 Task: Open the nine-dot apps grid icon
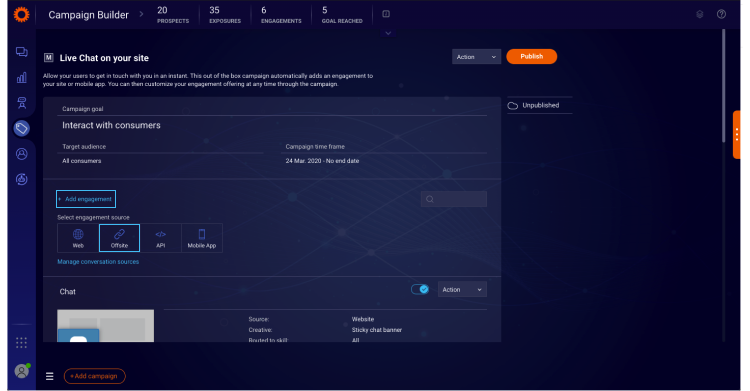point(22,343)
